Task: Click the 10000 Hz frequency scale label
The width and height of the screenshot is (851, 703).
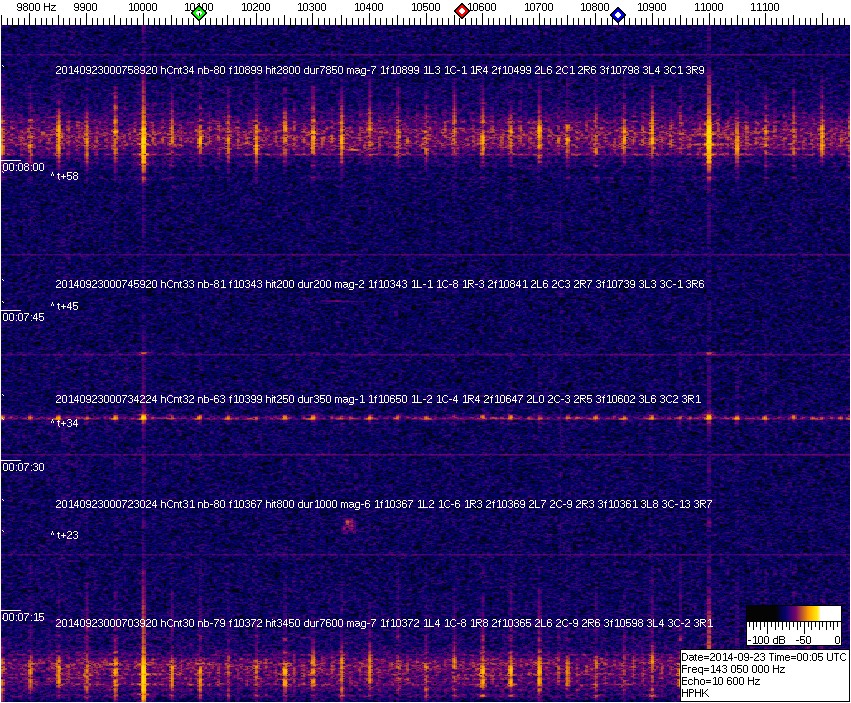Action: coord(143,7)
